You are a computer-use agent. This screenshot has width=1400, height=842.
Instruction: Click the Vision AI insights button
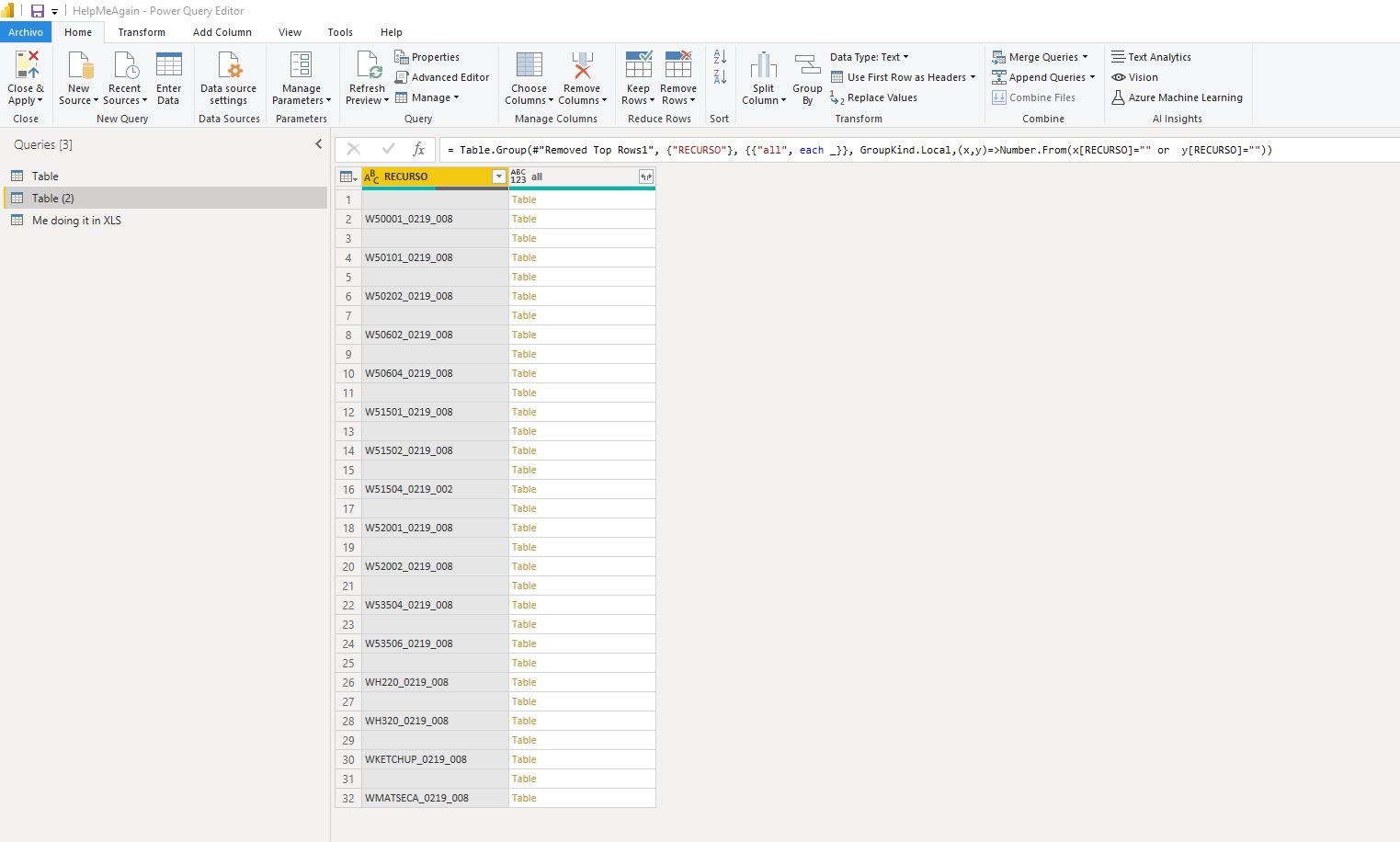(x=1134, y=77)
